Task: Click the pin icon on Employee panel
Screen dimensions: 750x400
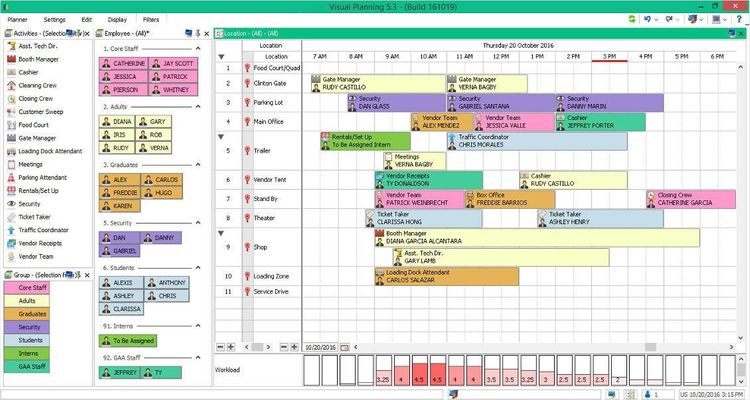Action: pyautogui.click(x=196, y=33)
